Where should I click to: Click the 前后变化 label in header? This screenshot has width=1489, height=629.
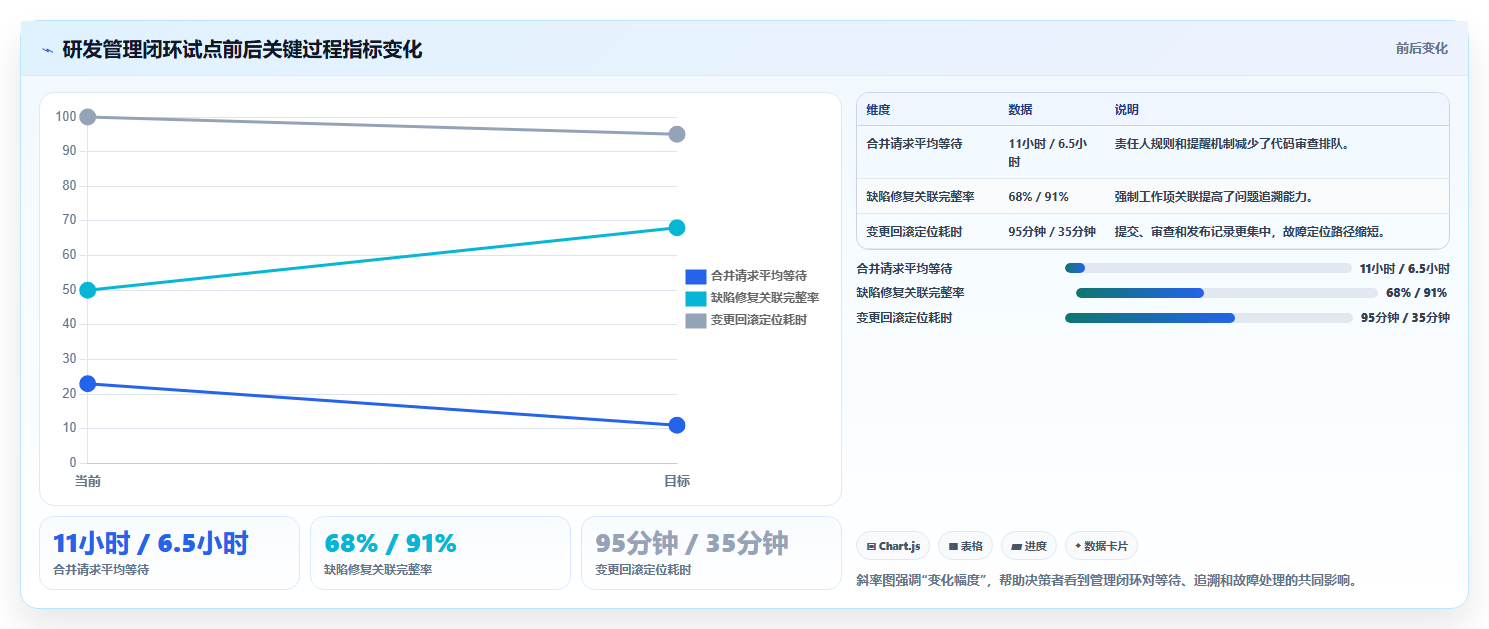1421,48
